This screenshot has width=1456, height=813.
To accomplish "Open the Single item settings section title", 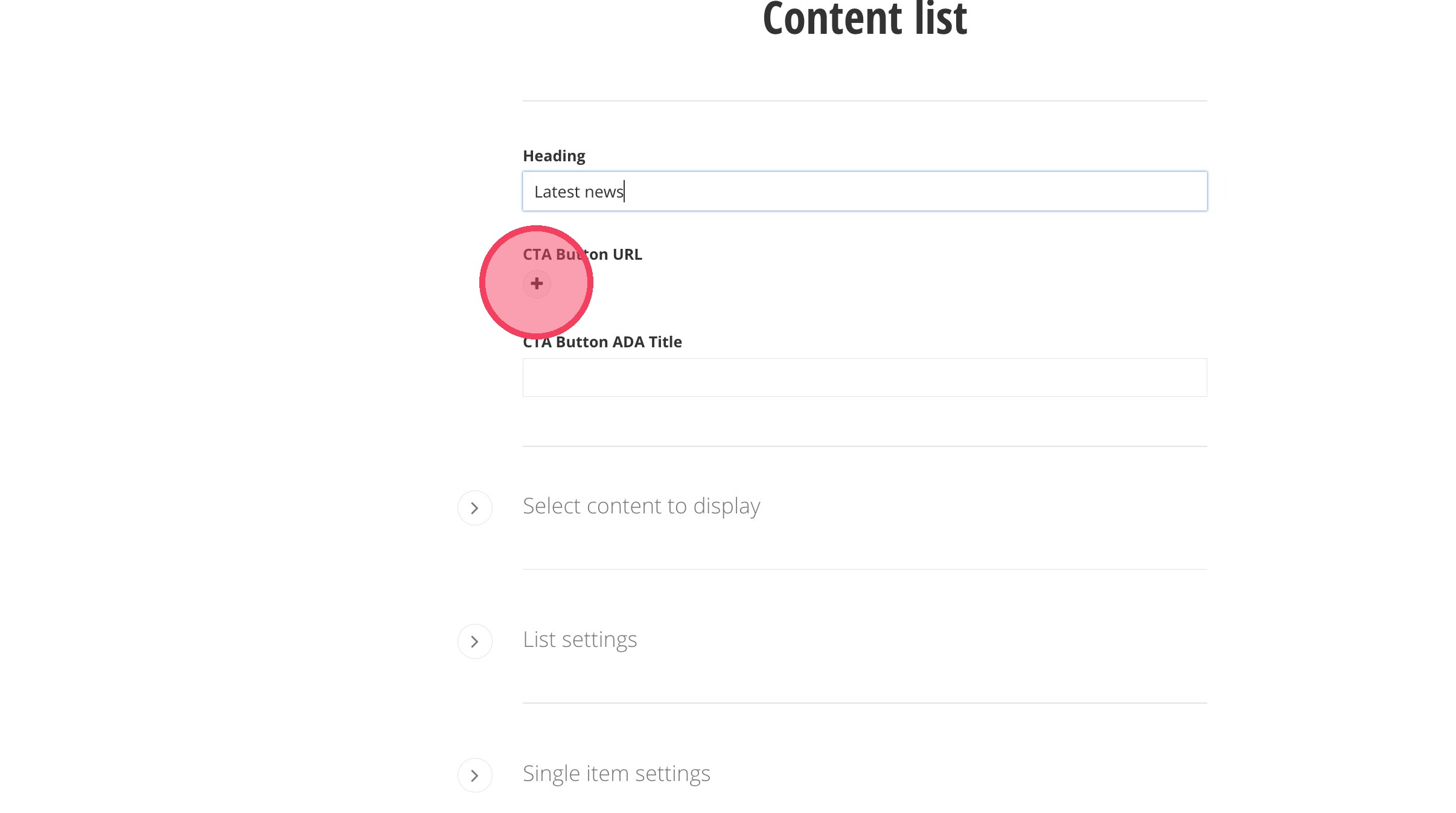I will tap(616, 774).
